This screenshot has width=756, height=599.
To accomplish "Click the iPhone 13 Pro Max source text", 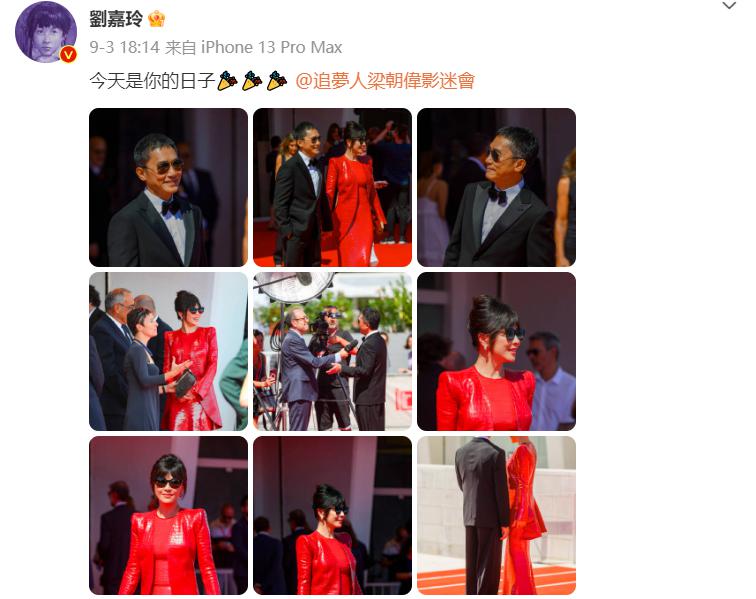I will coord(271,47).
